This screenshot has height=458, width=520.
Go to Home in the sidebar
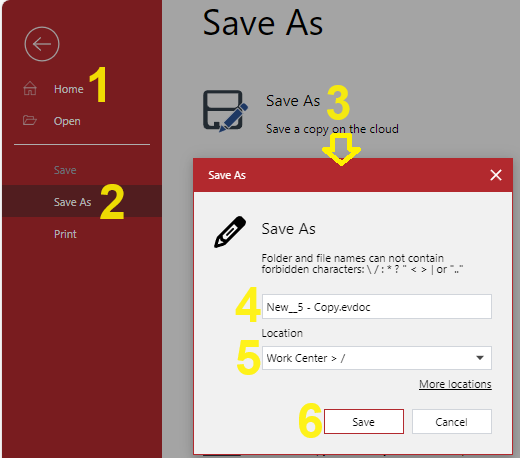(x=69, y=89)
